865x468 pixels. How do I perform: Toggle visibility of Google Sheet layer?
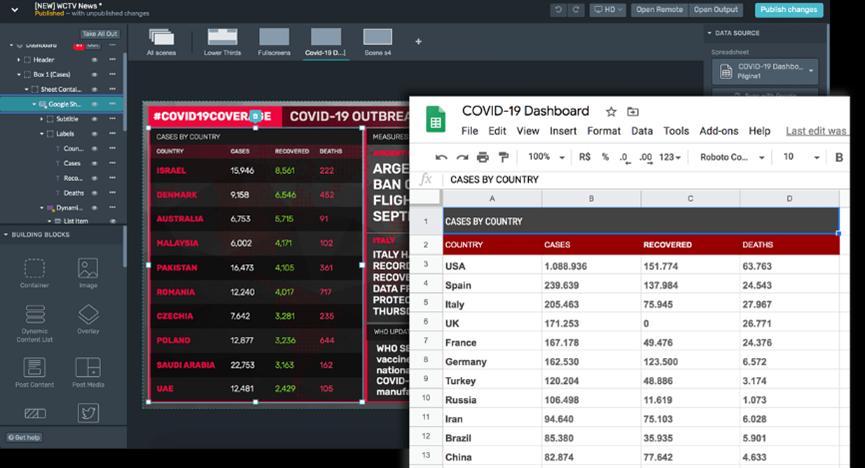pos(94,104)
